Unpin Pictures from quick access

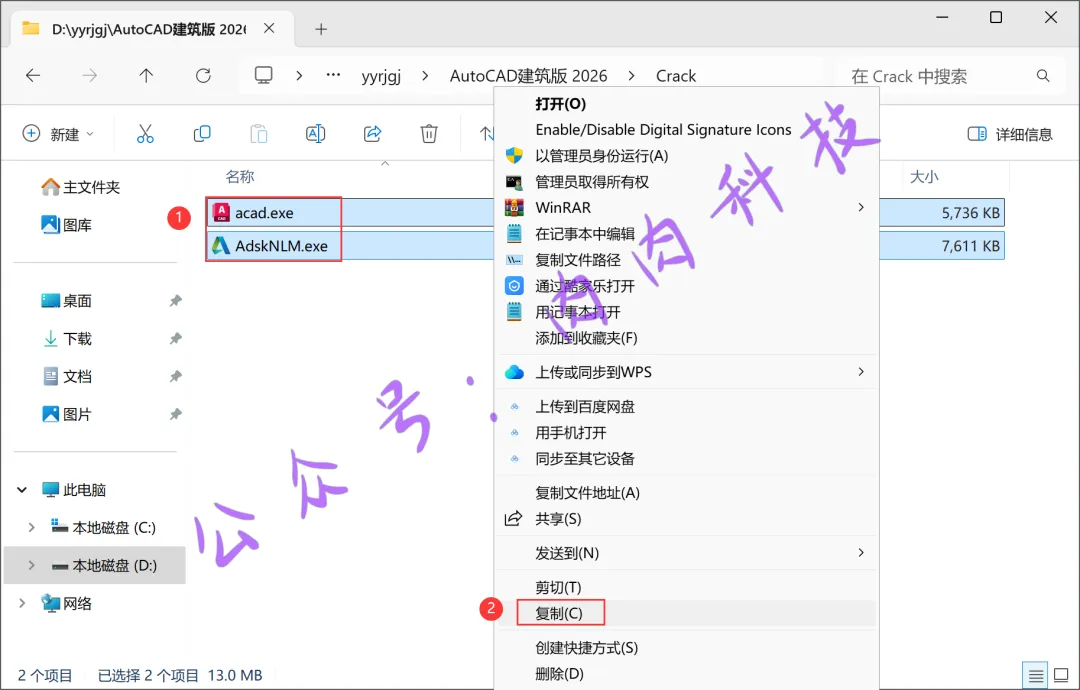point(176,415)
